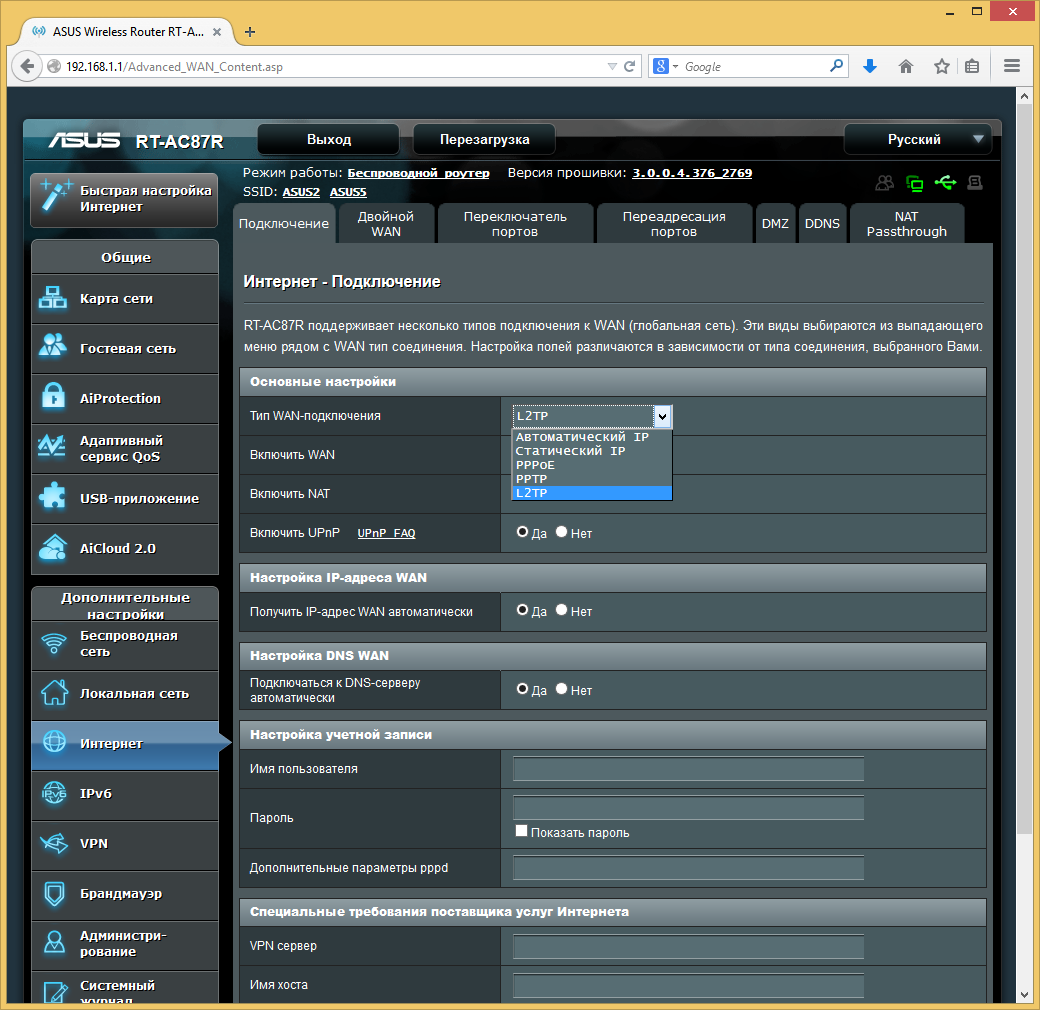Choose Статический IP from the list
Screen dimensions: 1040x1010
coord(592,451)
